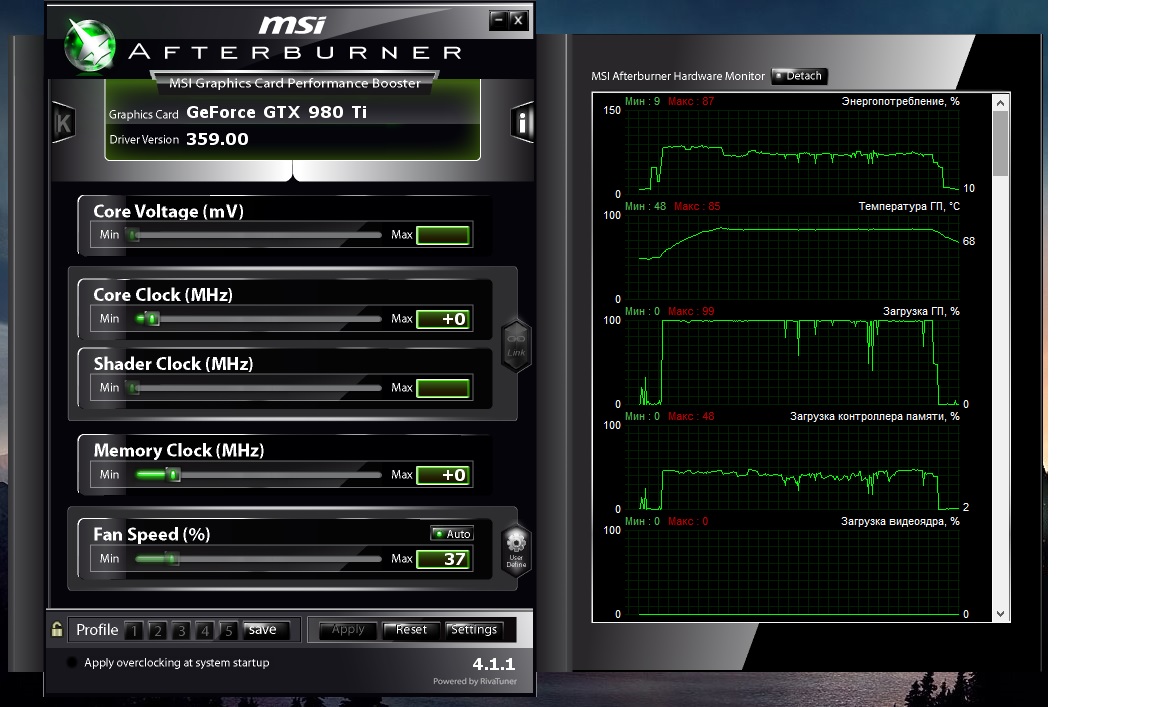Click the Core Voltage slider handle

132,235
